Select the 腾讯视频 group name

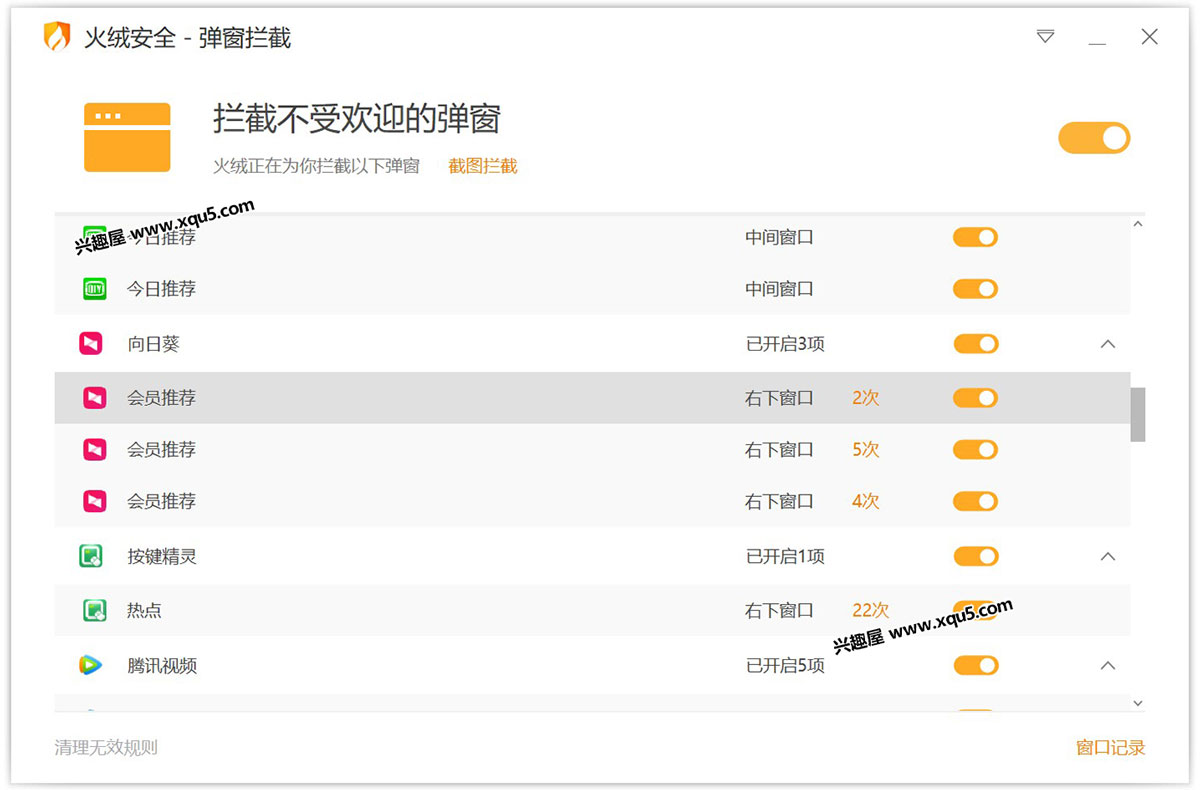point(162,665)
